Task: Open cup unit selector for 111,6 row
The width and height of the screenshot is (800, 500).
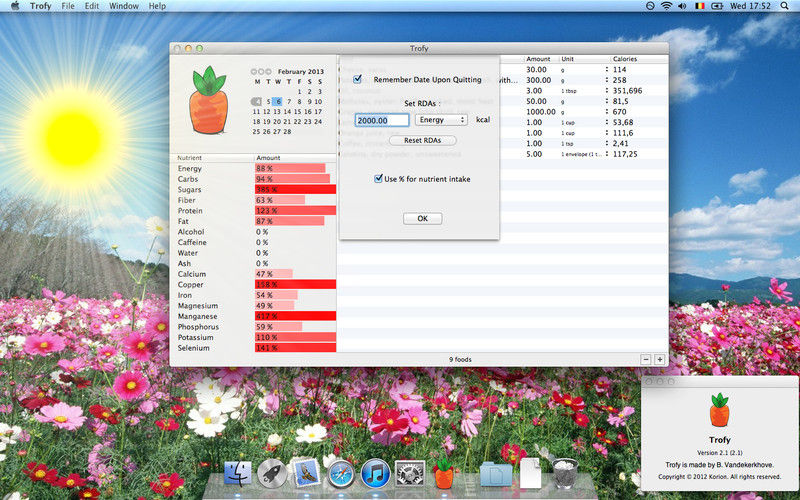Action: tap(607, 133)
